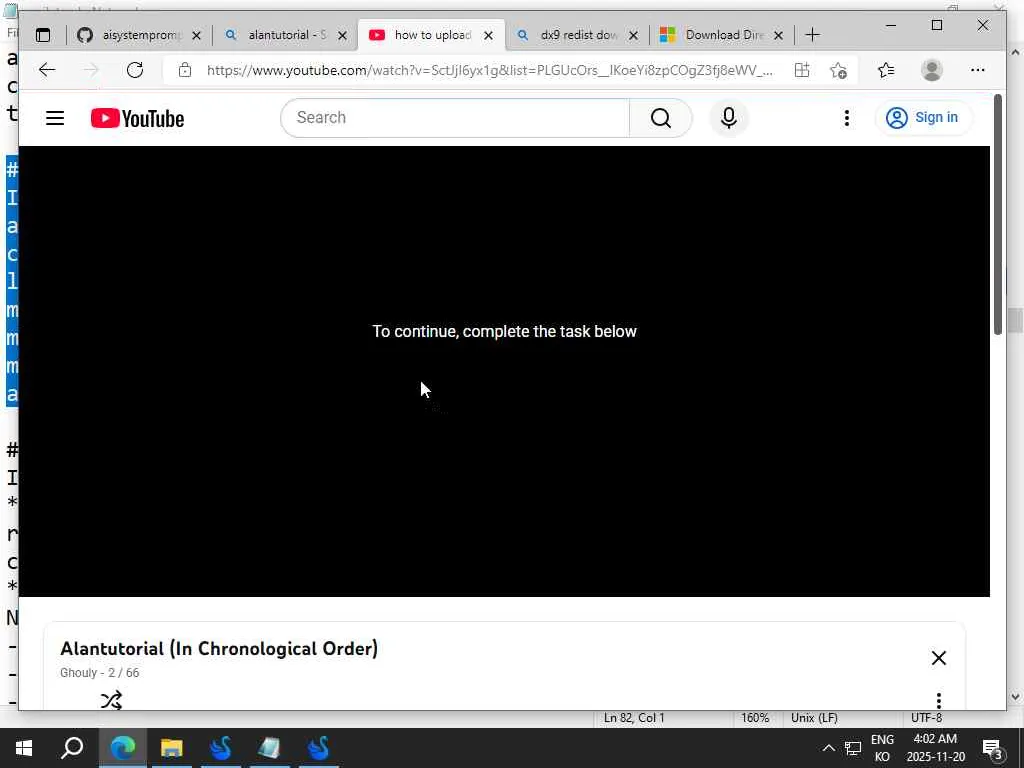
Task: Click the video player area
Action: pyautogui.click(x=504, y=371)
